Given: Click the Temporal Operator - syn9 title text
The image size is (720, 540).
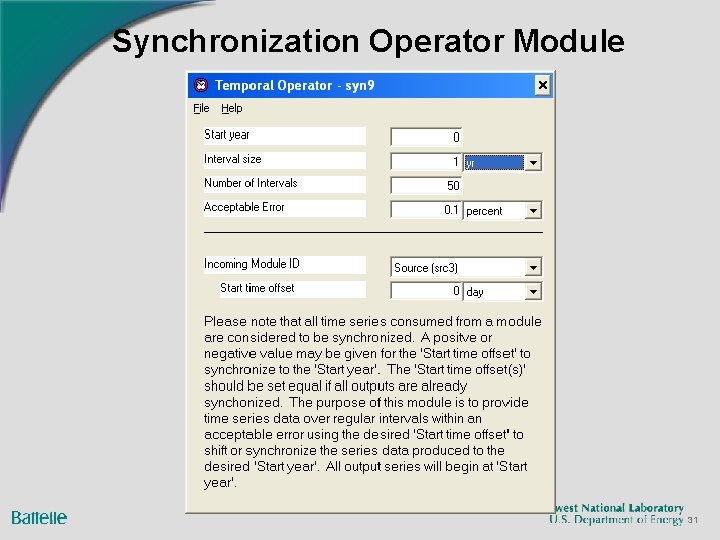Looking at the screenshot, I should point(295,85).
